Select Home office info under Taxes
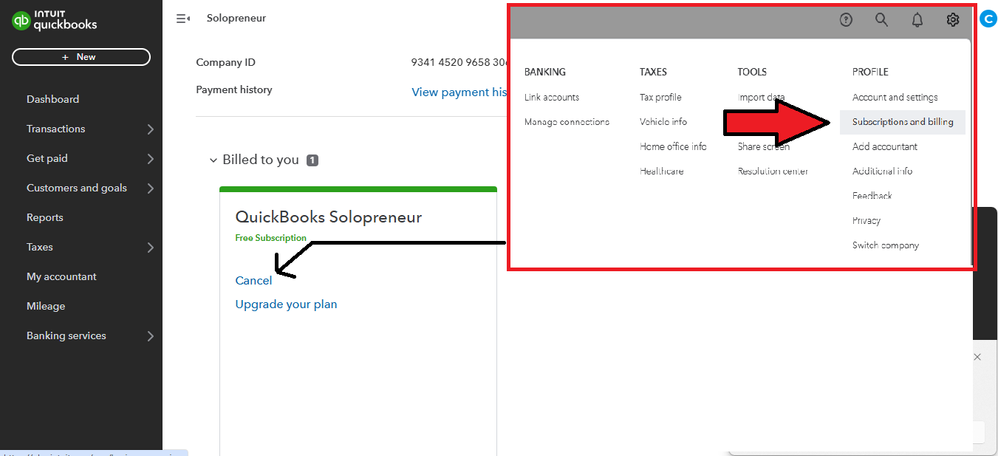998x456 pixels. pyautogui.click(x=673, y=146)
